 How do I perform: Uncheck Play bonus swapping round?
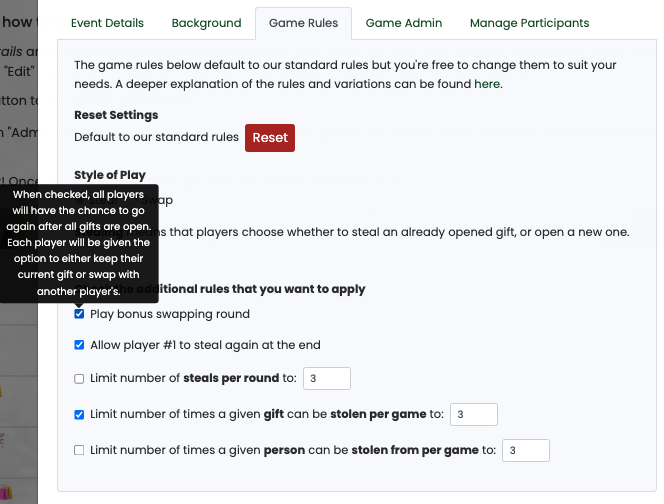(x=79, y=314)
